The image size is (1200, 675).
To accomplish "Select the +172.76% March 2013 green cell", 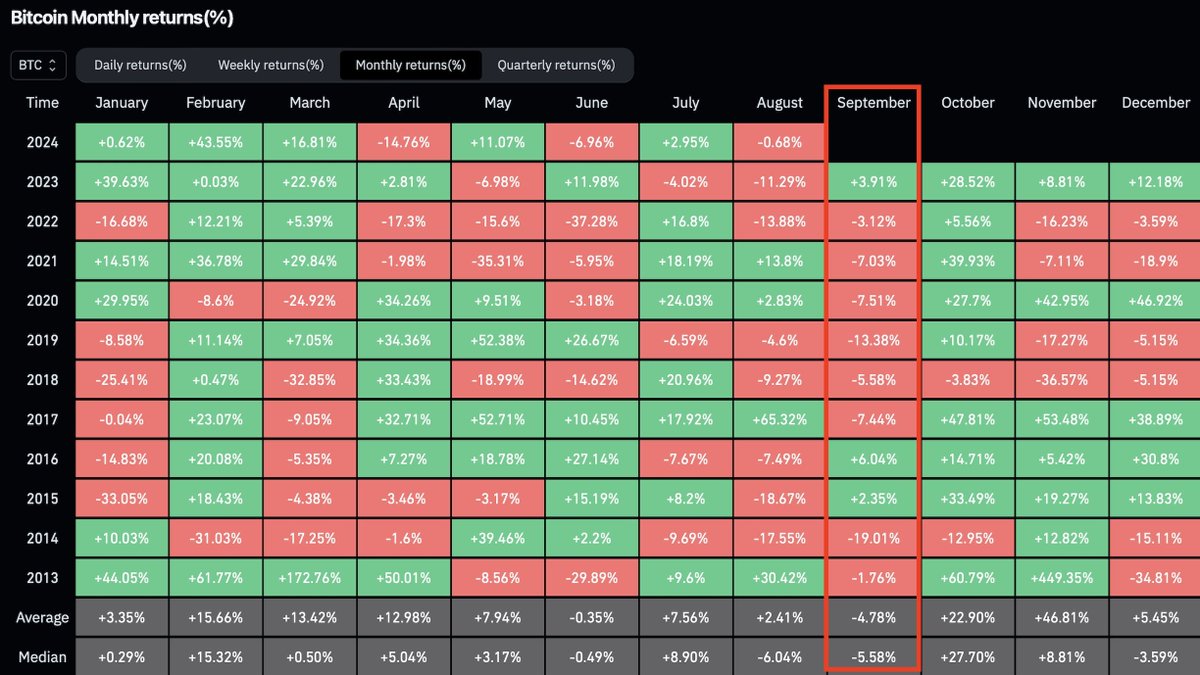I will click(309, 577).
